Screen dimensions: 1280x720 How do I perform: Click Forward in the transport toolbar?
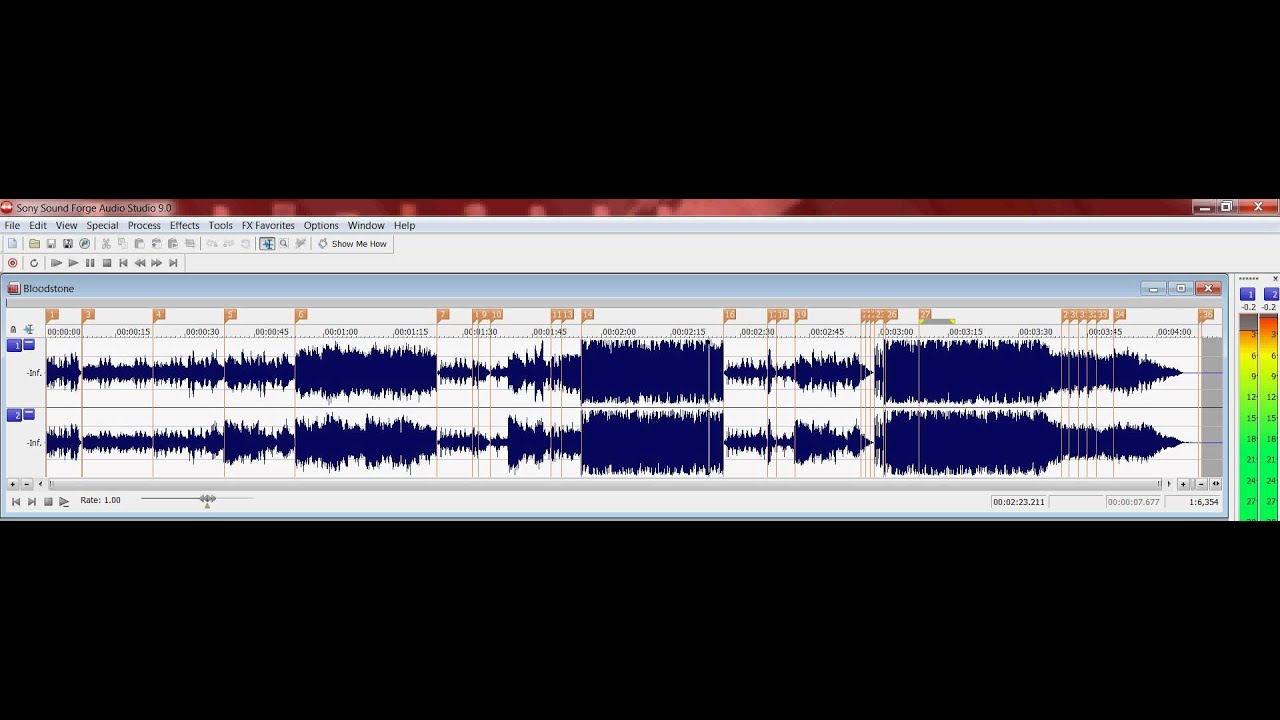pos(156,263)
